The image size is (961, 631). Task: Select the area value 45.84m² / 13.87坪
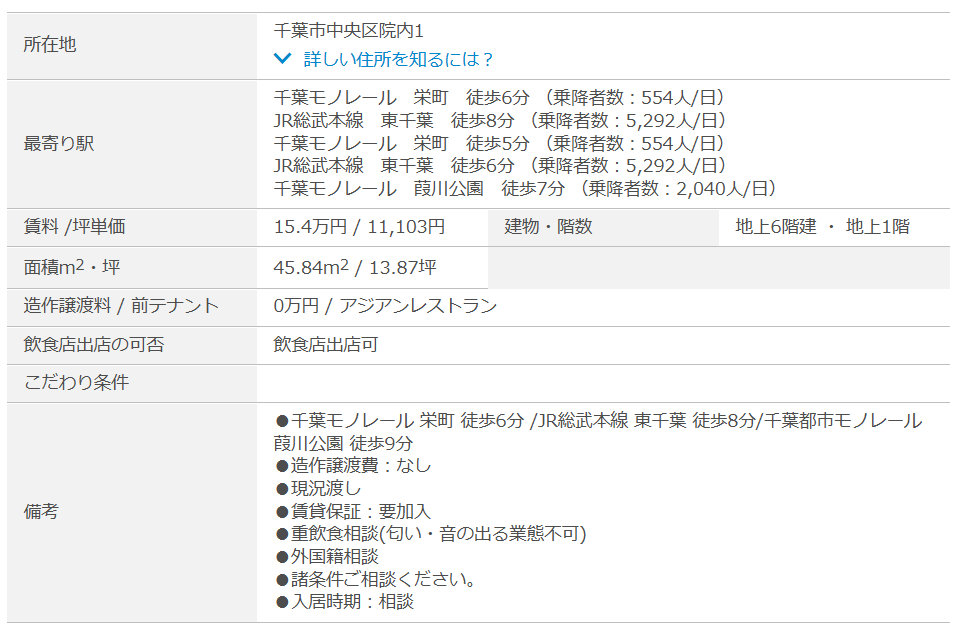(355, 268)
